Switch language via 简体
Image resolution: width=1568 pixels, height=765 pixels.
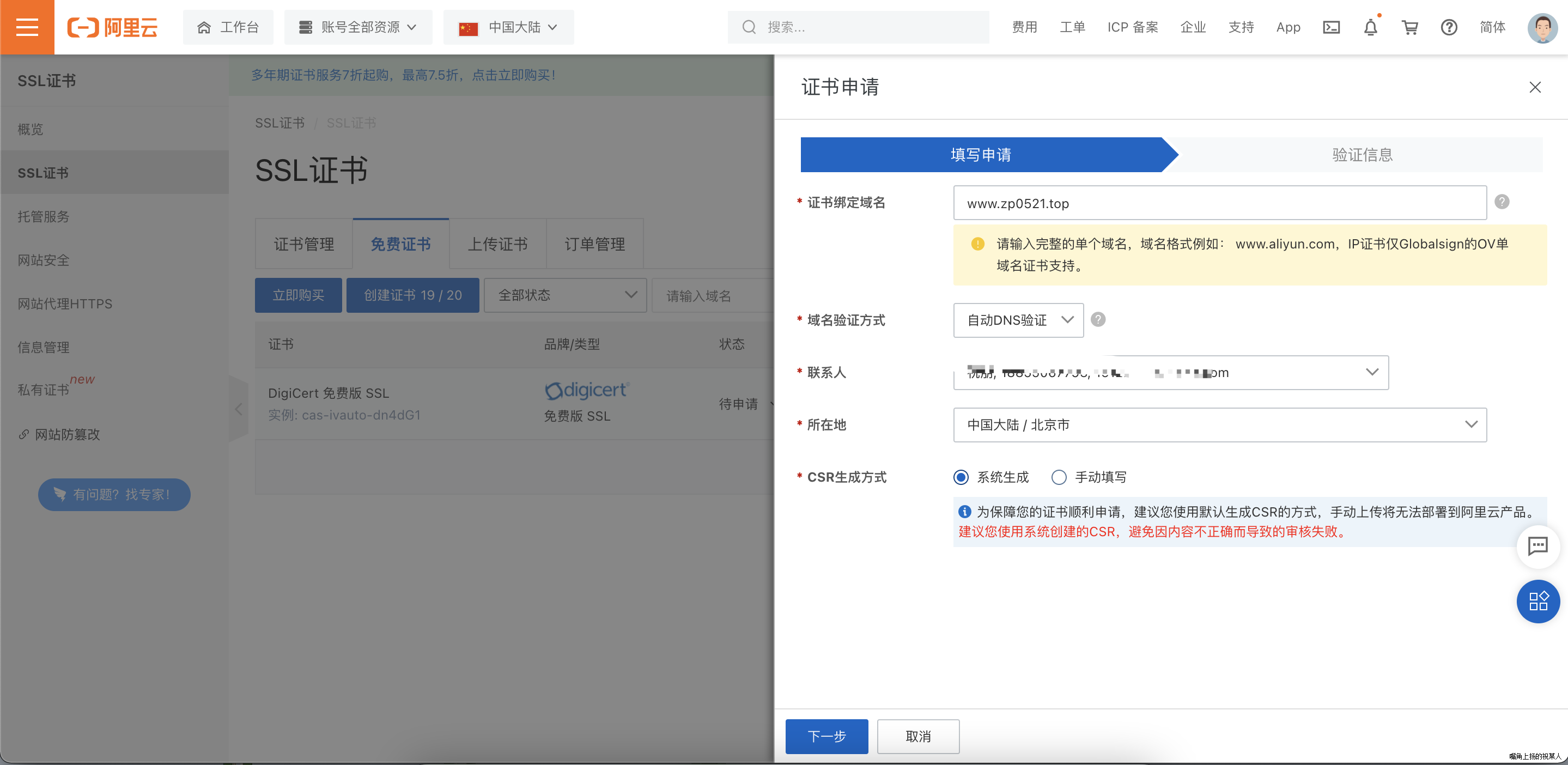point(1492,27)
